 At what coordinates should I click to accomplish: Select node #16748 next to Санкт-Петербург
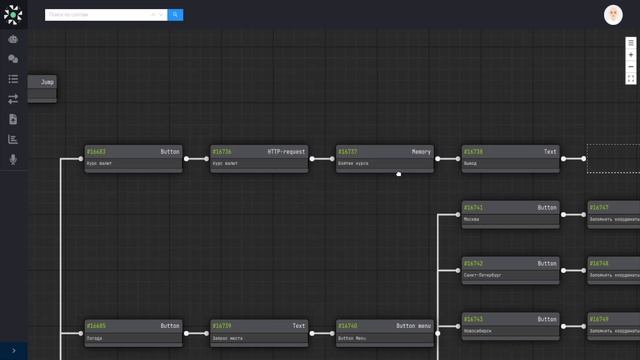[x=613, y=271]
